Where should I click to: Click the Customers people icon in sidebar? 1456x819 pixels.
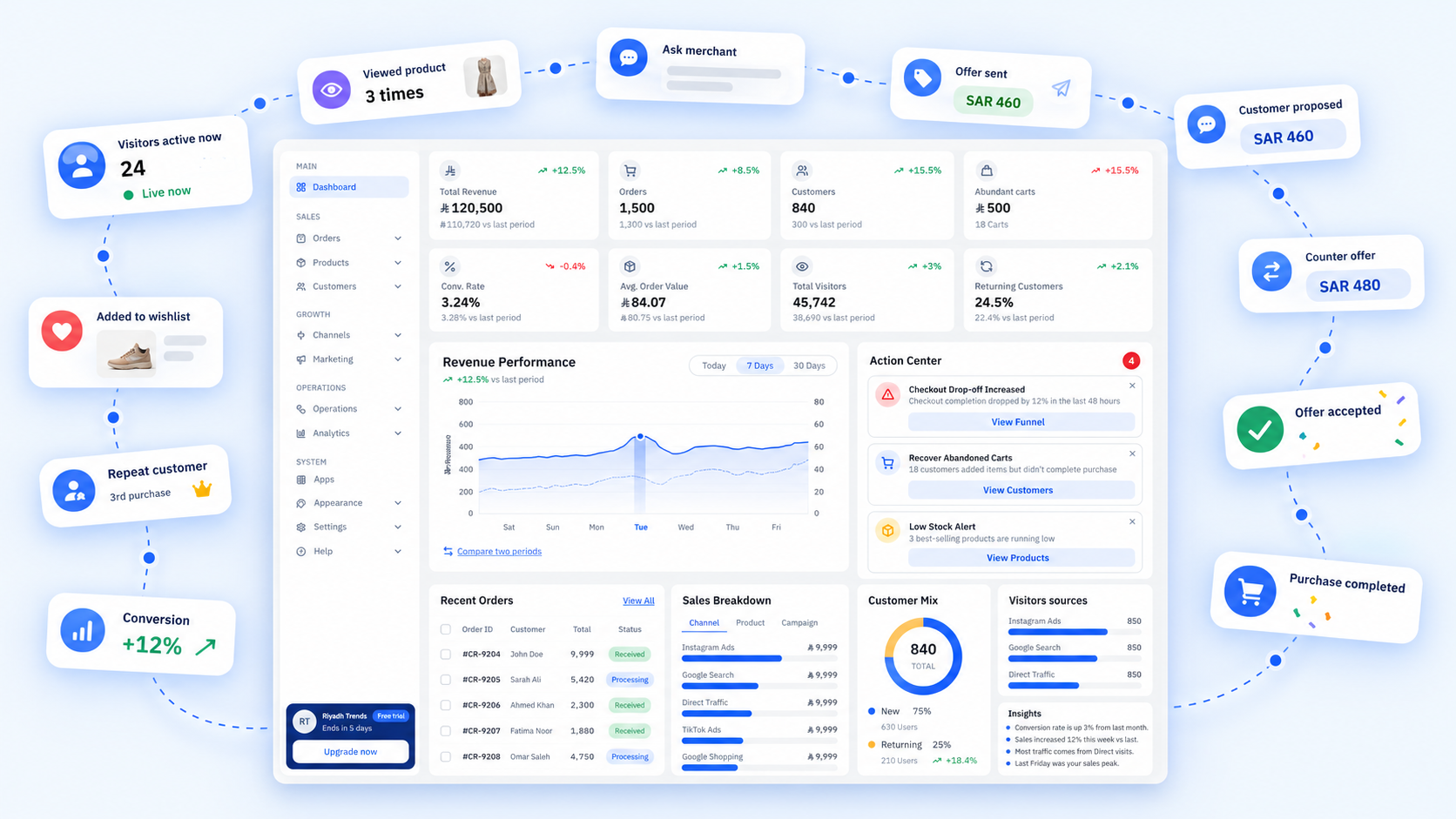pyautogui.click(x=301, y=286)
